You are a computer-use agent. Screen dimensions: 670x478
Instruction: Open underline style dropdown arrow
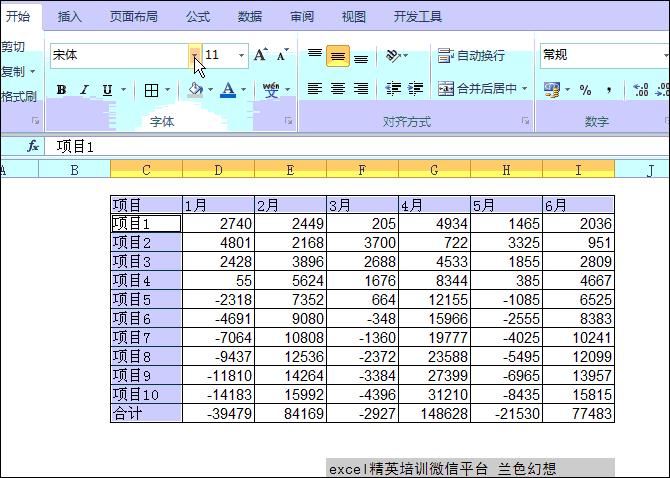click(x=123, y=90)
